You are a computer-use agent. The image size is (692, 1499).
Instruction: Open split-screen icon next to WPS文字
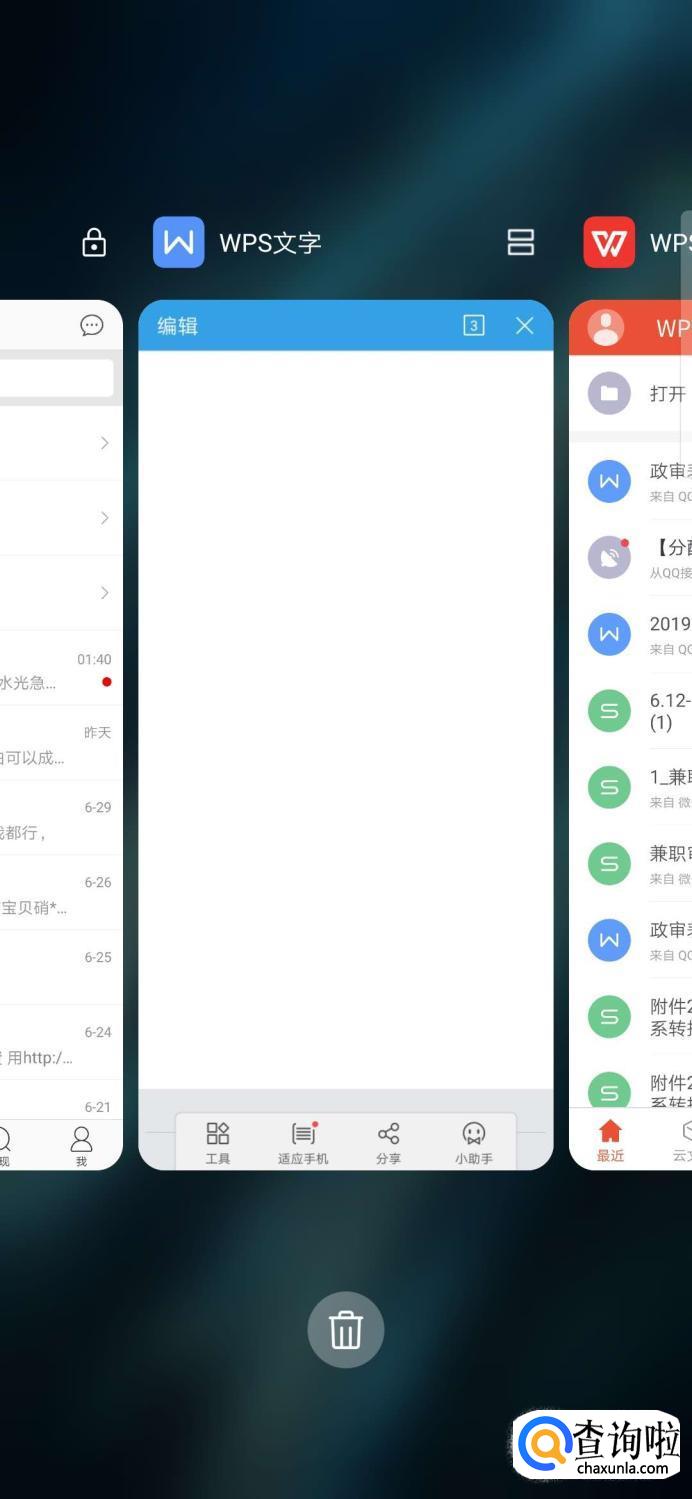521,242
